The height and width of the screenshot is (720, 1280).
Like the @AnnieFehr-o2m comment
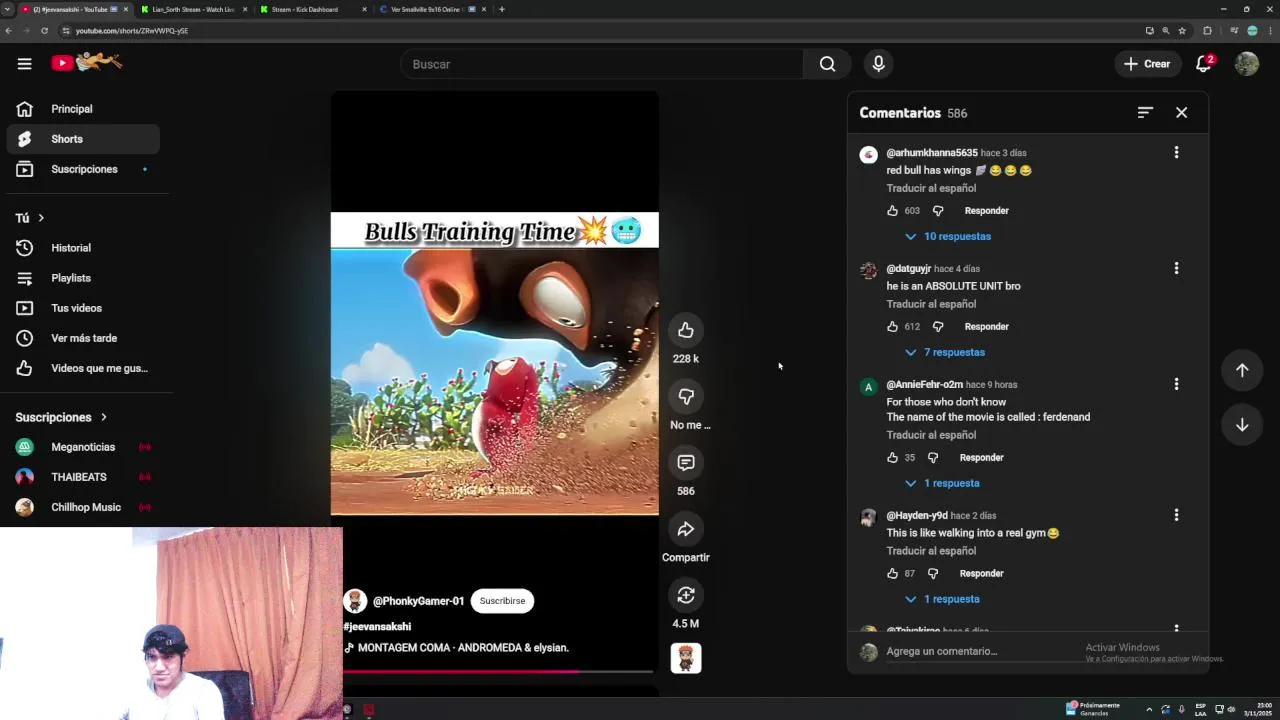(892, 458)
